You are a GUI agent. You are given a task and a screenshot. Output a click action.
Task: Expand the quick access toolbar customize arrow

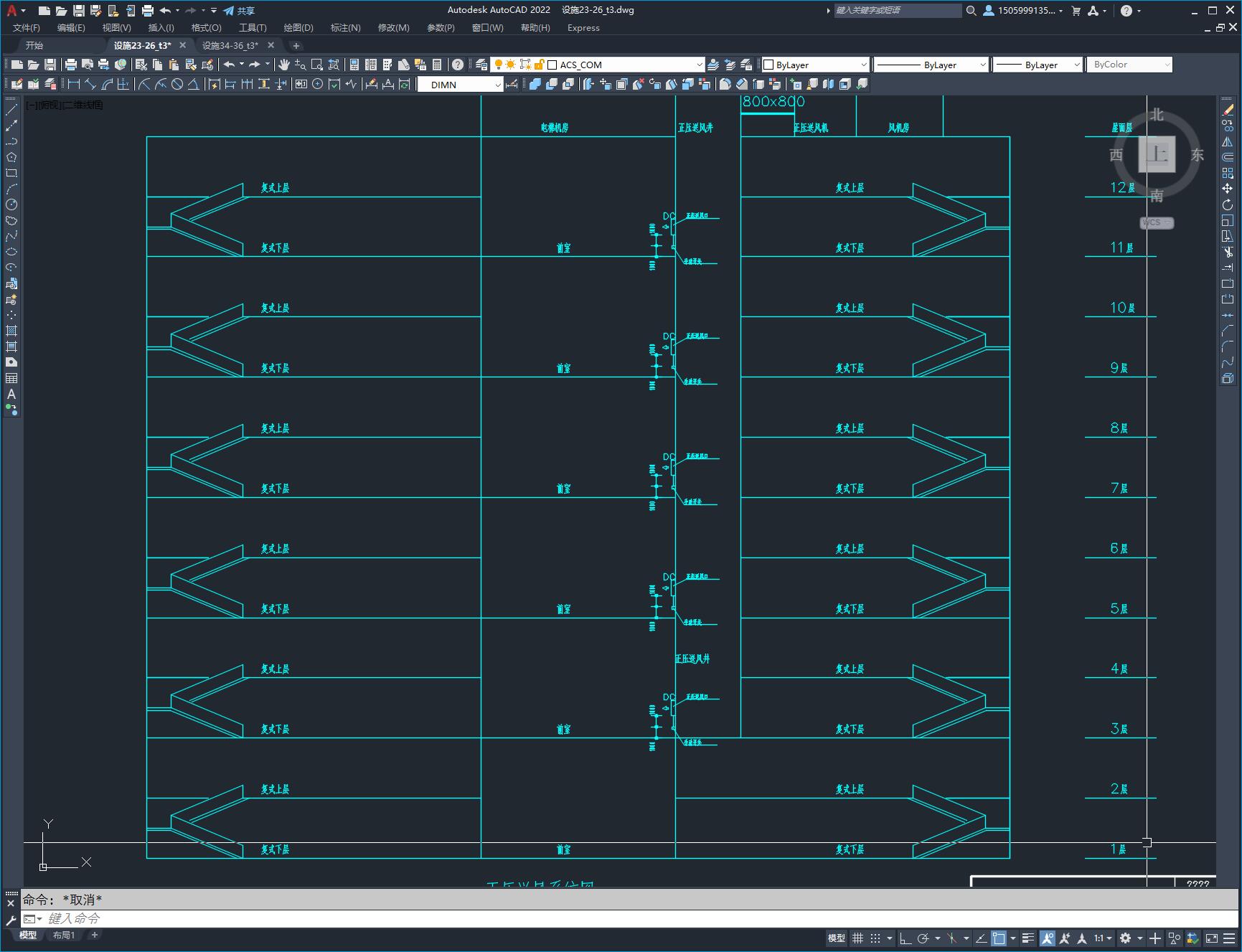[x=214, y=11]
